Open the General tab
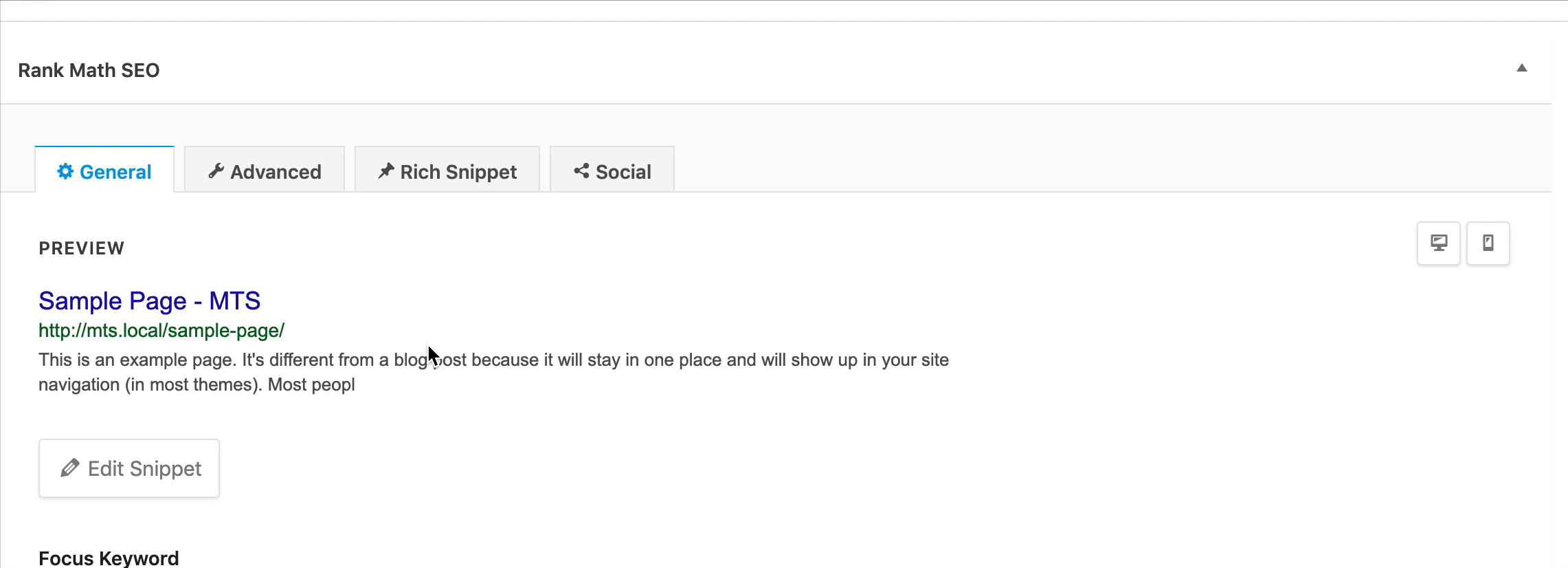This screenshot has height=568, width=1568. pyautogui.click(x=104, y=169)
